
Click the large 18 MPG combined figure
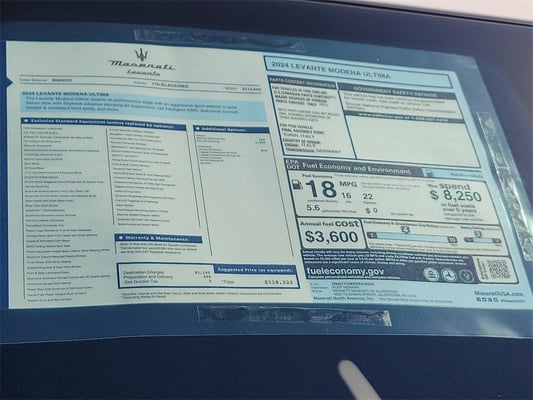[x=321, y=189]
